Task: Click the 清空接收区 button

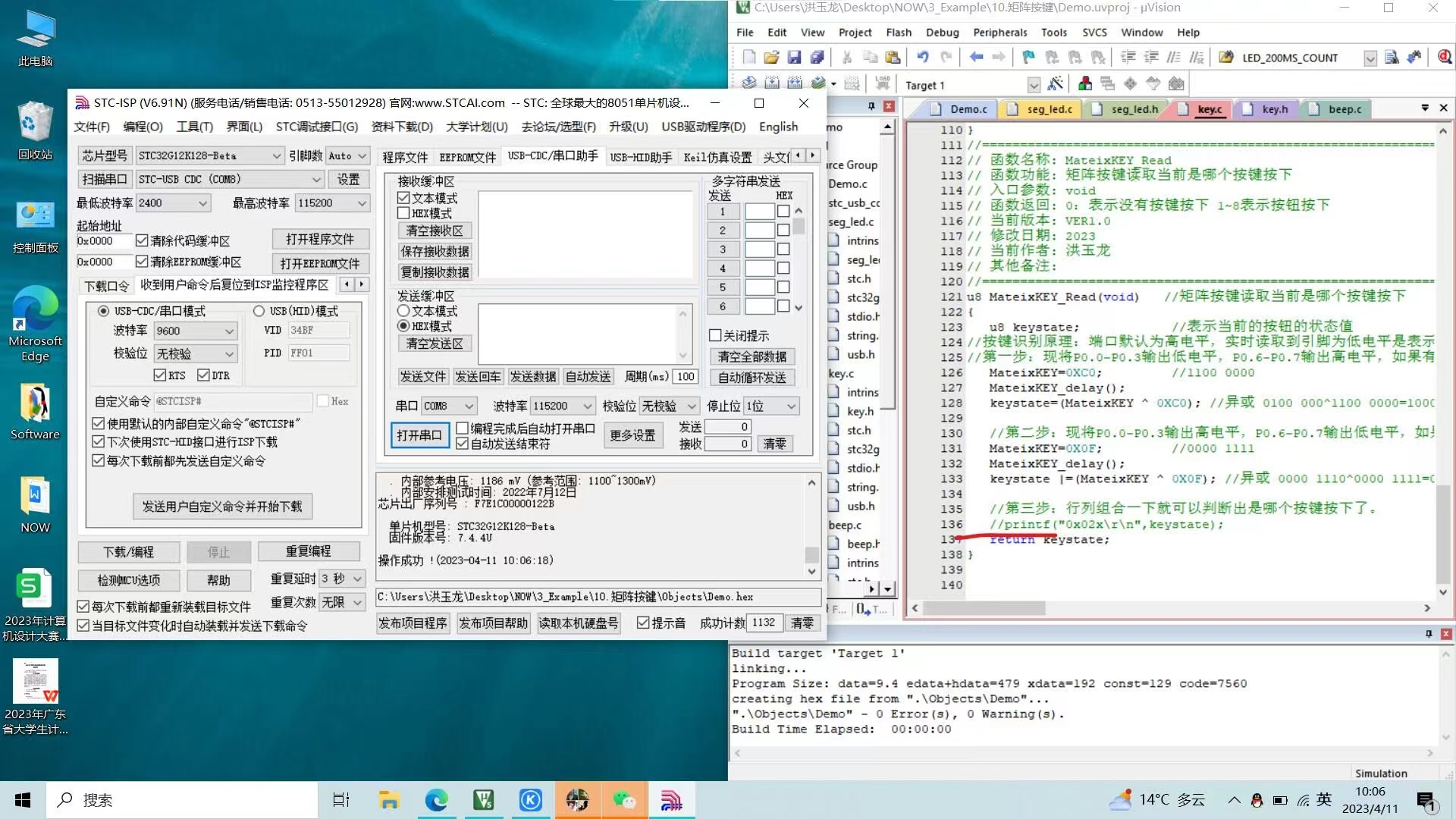Action: coord(435,231)
